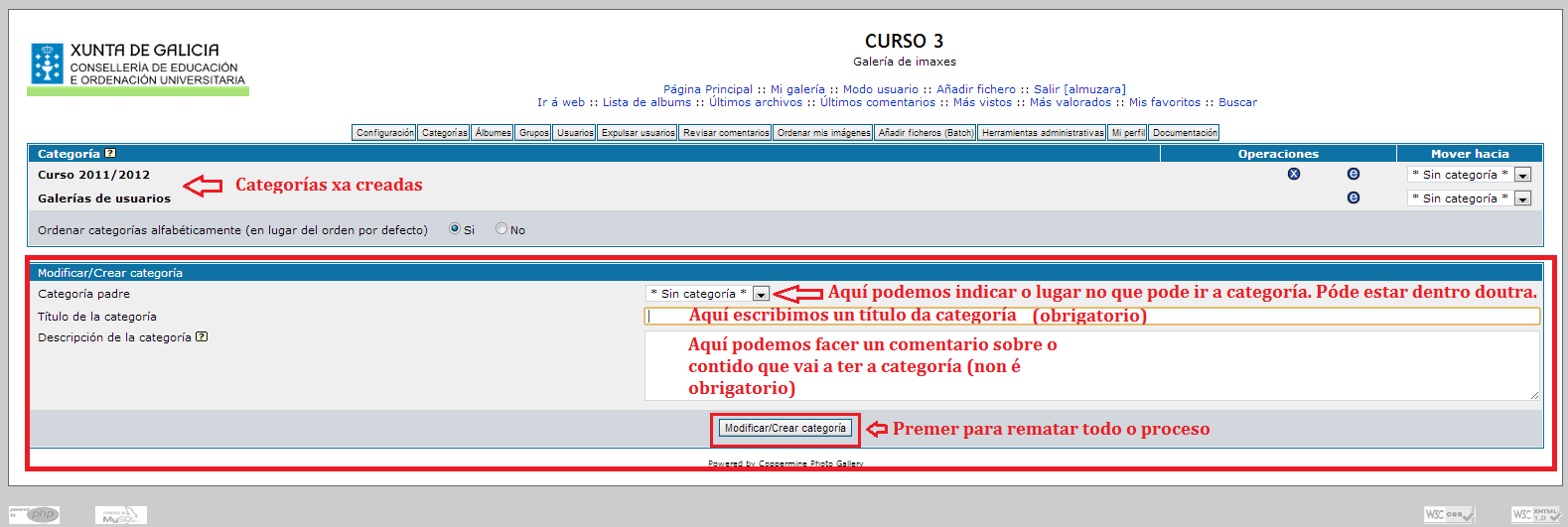
Task: Open 'Mover hacia' dropdown for Curso 2011/2012
Action: pos(1469,175)
